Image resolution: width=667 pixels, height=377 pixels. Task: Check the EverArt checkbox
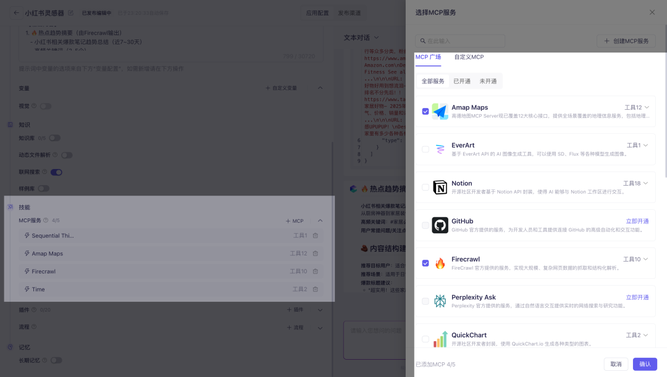pyautogui.click(x=425, y=149)
